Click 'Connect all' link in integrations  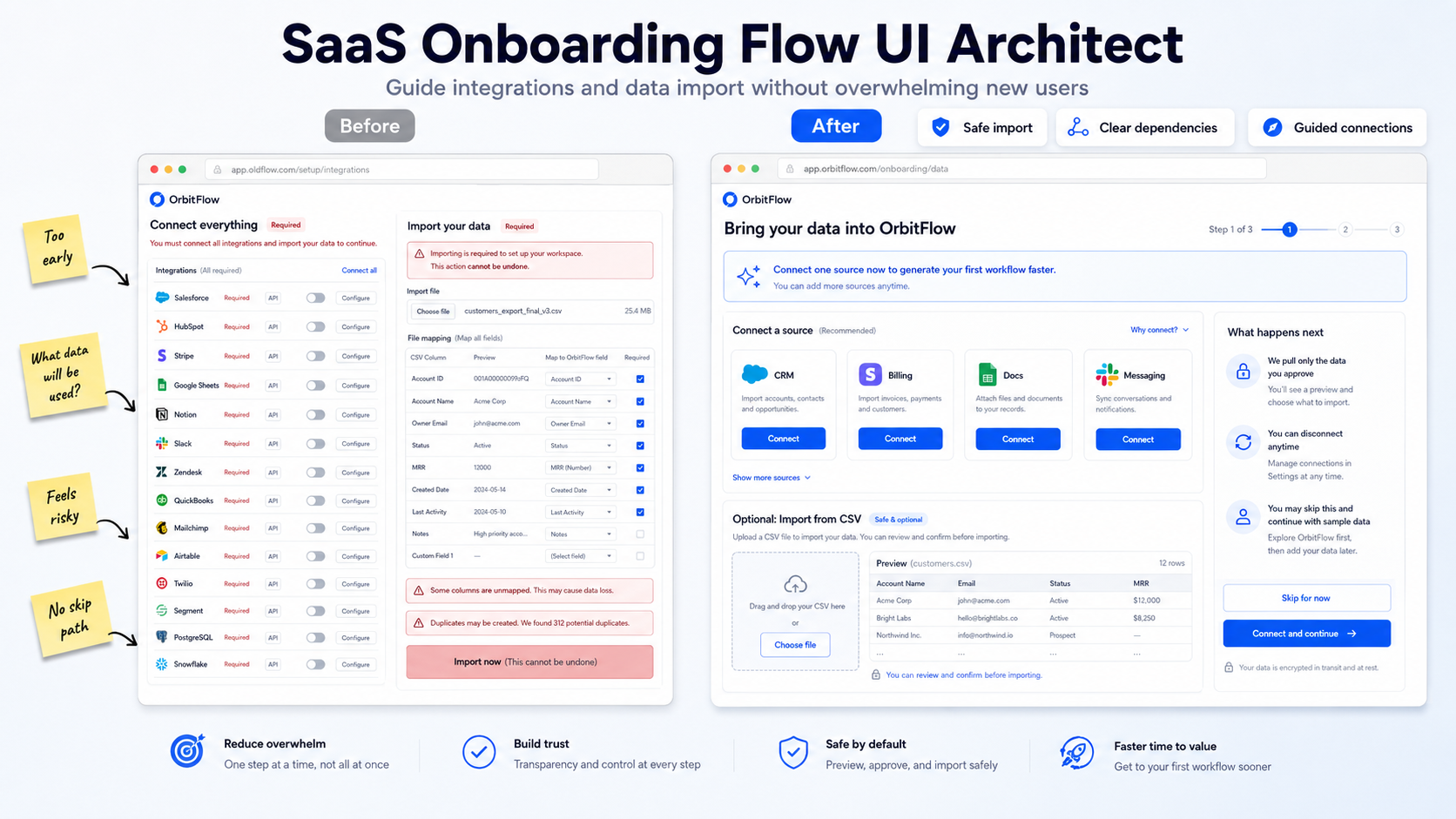pyautogui.click(x=359, y=271)
